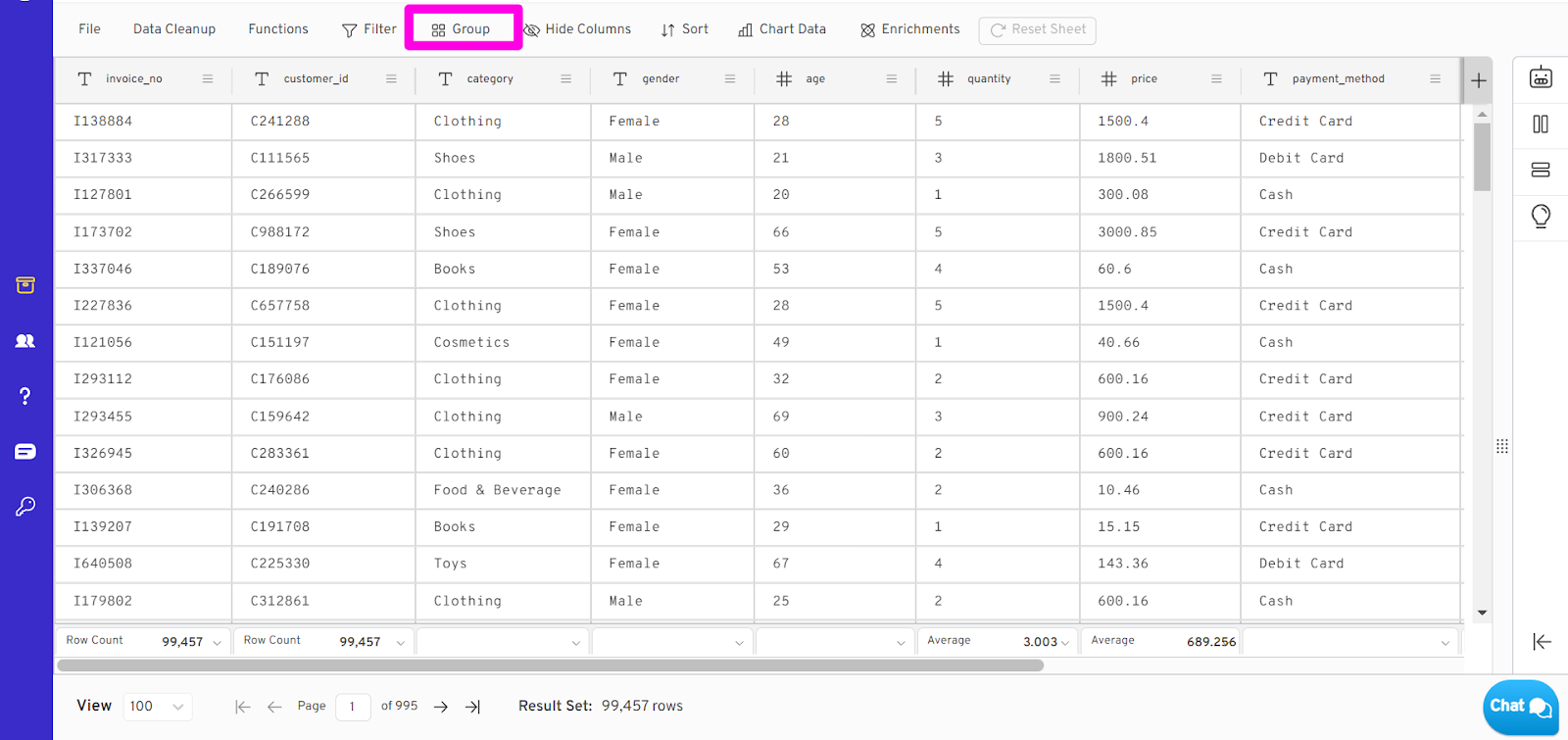Open the message sidebar icon

point(25,451)
